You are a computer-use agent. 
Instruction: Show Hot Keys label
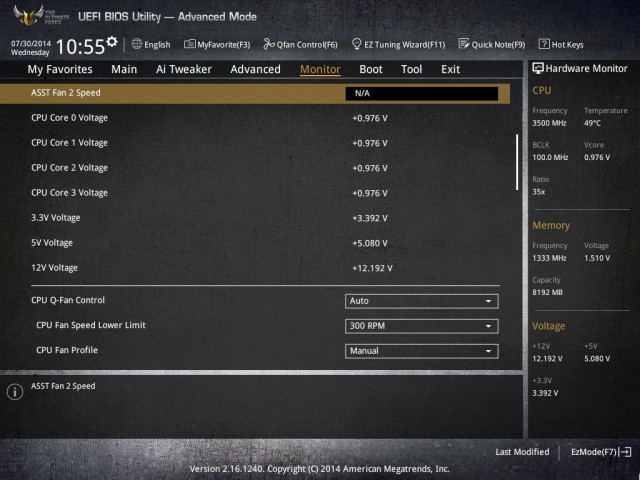(567, 44)
